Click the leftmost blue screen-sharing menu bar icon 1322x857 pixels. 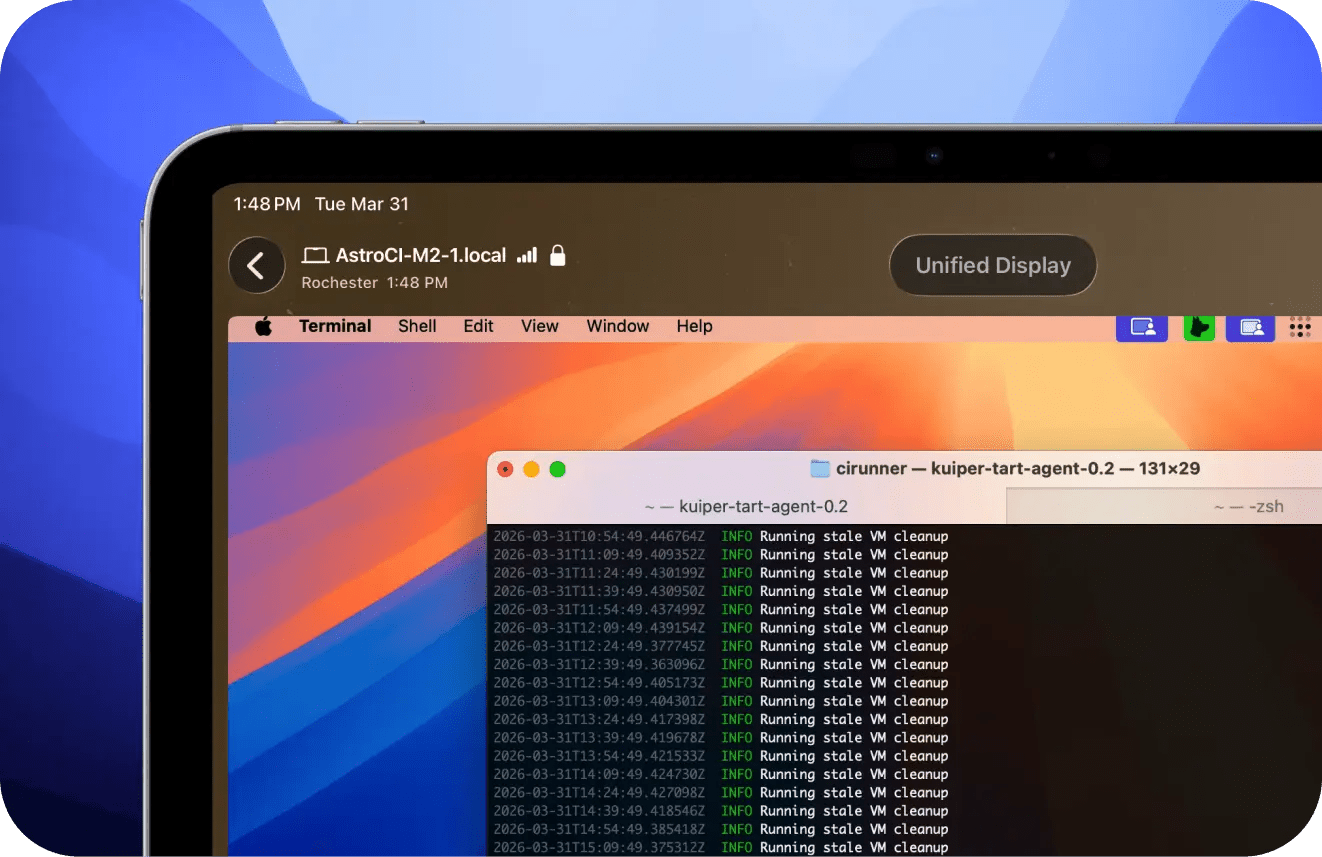pyautogui.click(x=1142, y=327)
